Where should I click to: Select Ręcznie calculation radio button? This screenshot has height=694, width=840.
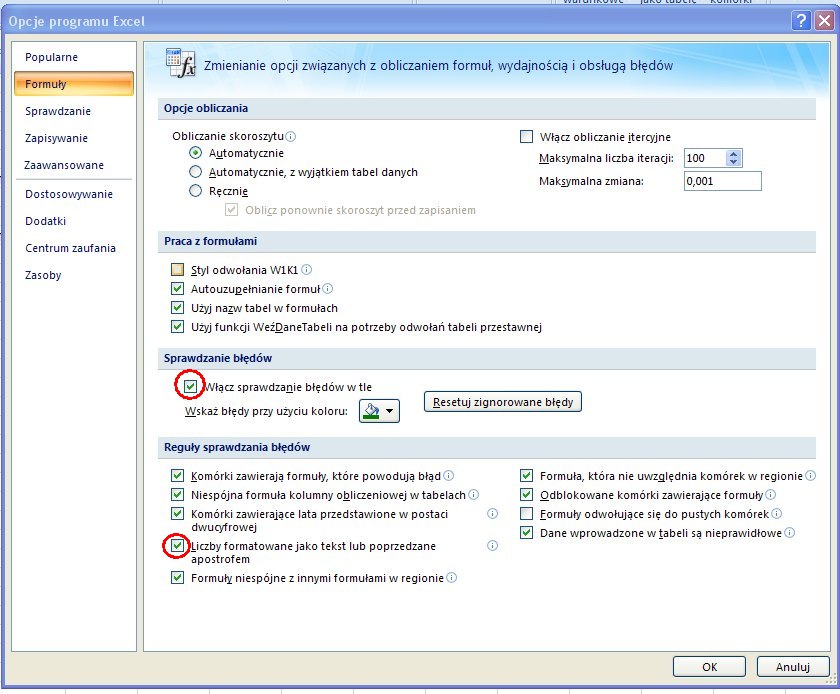point(196,191)
